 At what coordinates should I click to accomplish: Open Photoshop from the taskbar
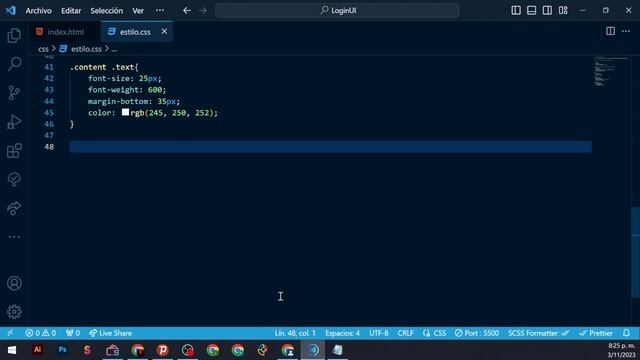(62, 350)
